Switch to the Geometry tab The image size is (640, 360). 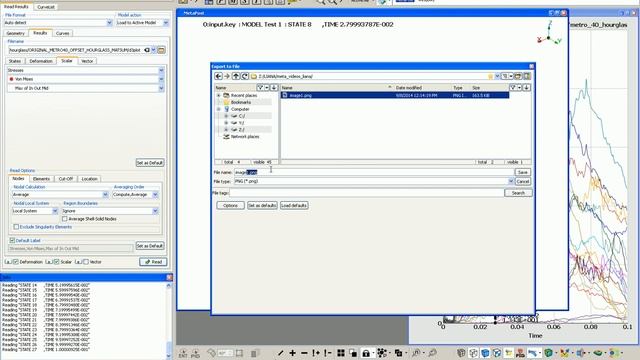(x=16, y=33)
